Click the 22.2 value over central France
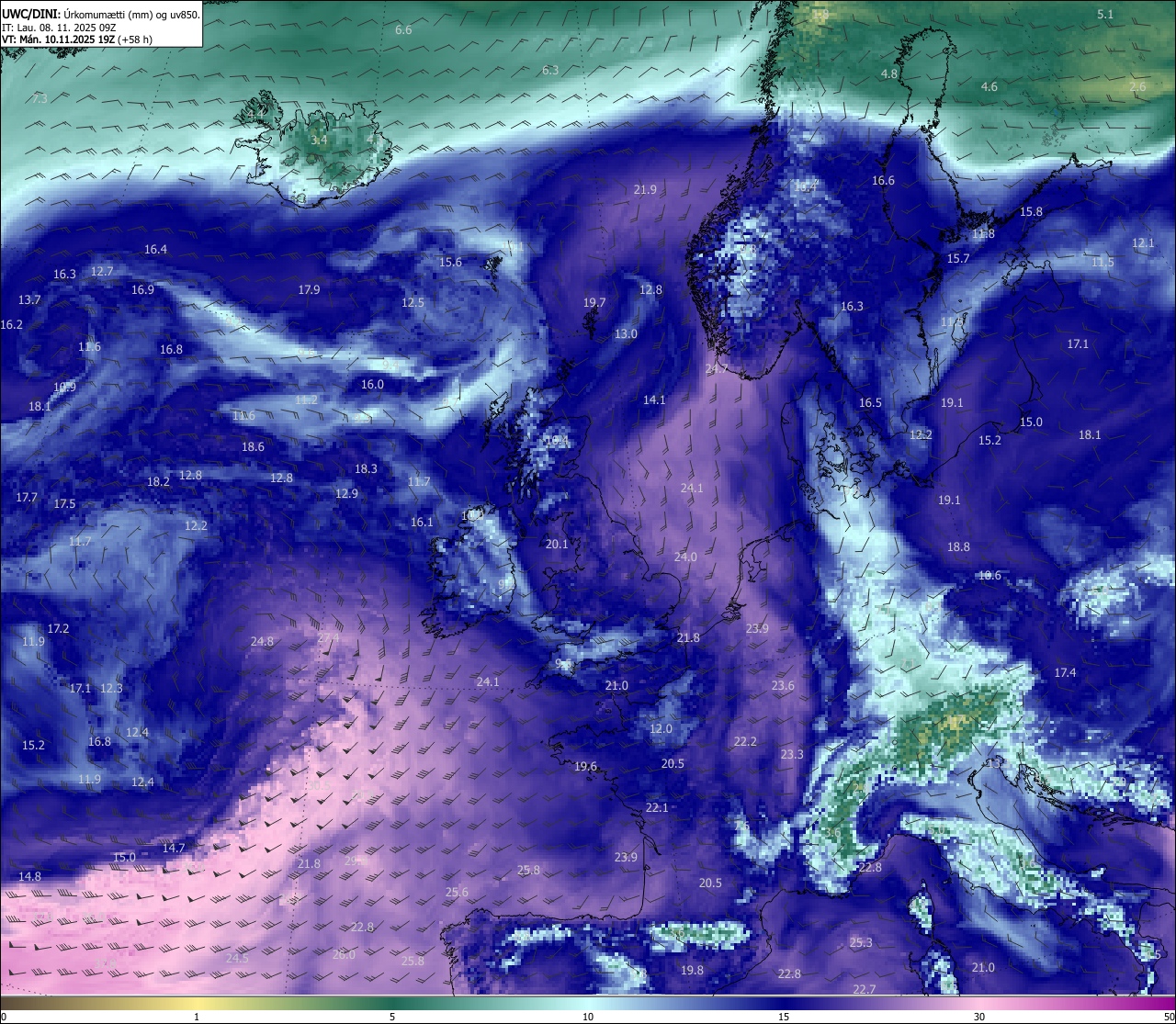The height and width of the screenshot is (1024, 1176). tap(745, 742)
